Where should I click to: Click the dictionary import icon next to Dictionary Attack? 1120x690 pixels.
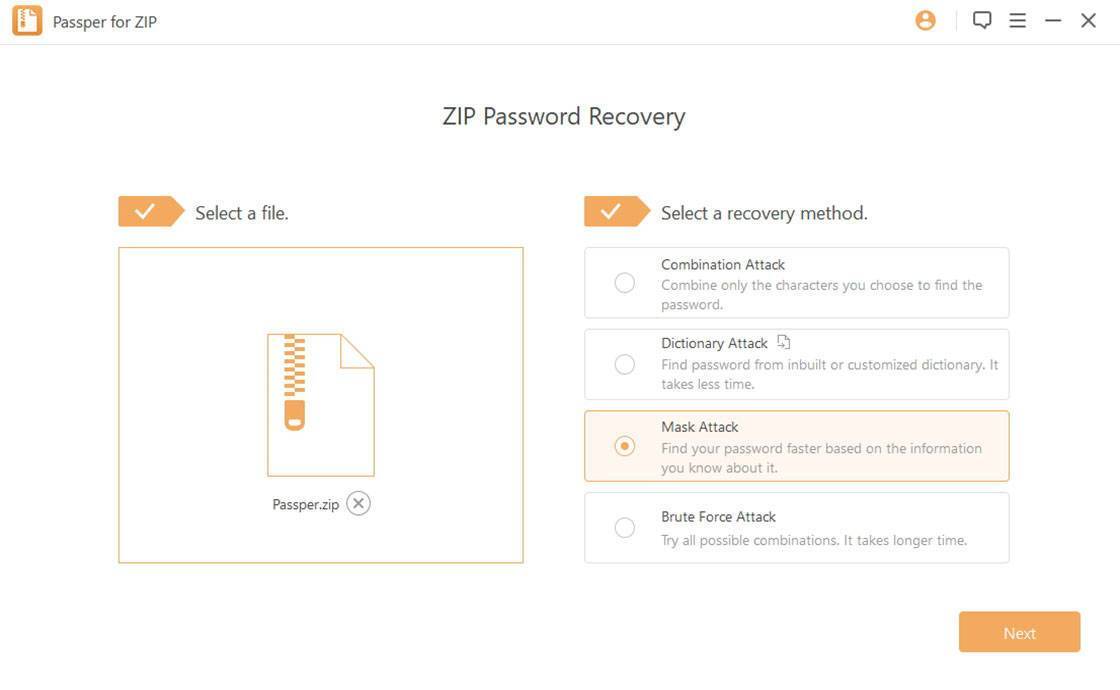(x=784, y=342)
